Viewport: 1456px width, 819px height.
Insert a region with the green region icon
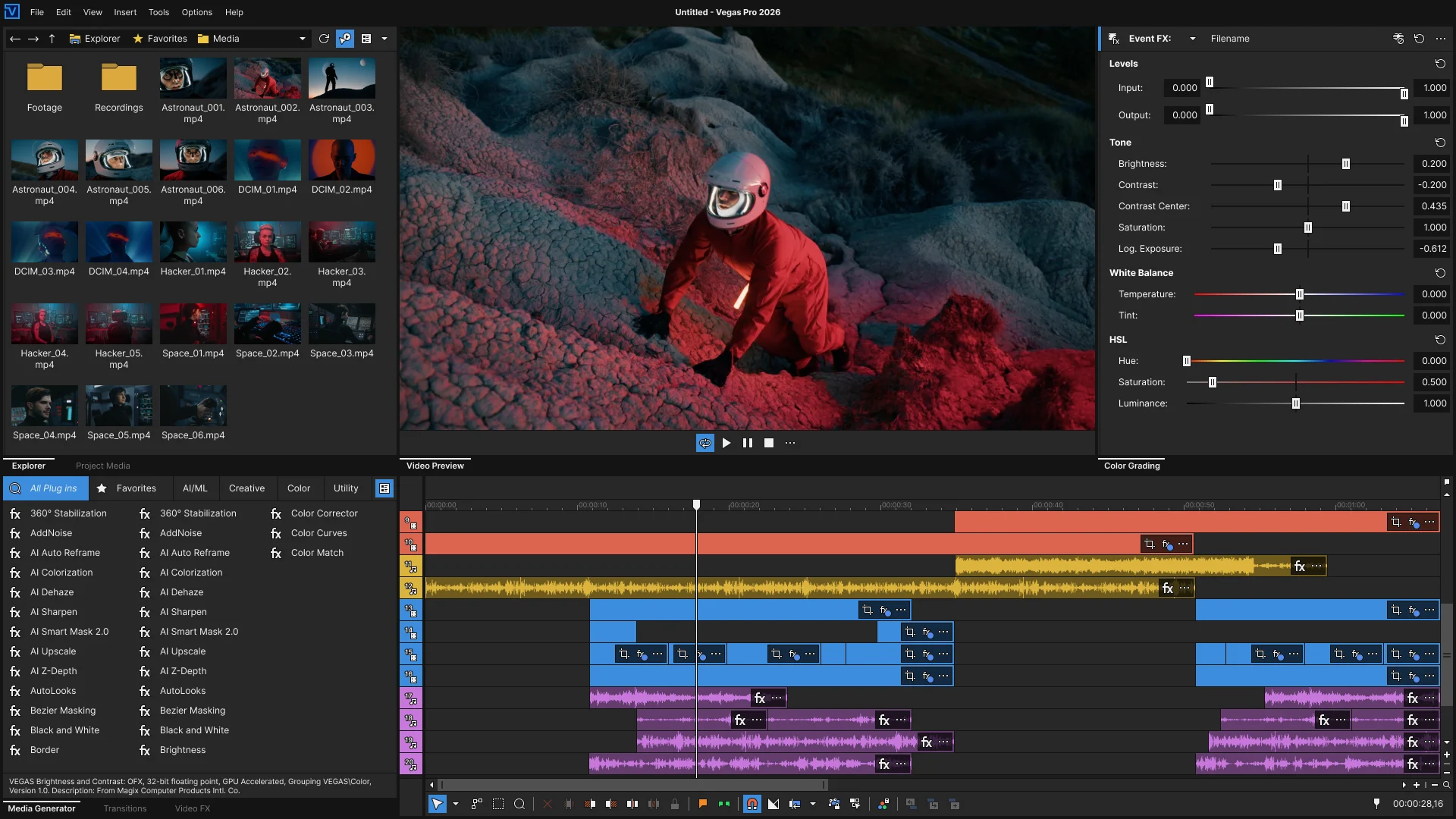click(x=723, y=804)
